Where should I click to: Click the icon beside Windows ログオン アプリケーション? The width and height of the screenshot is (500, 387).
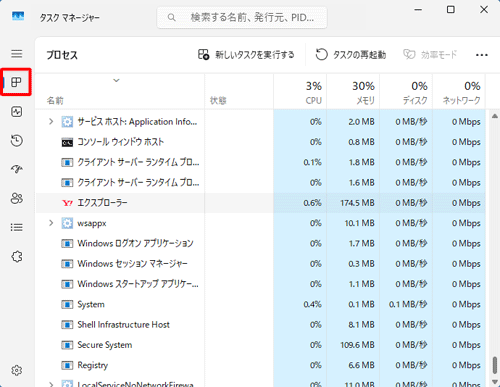67,244
